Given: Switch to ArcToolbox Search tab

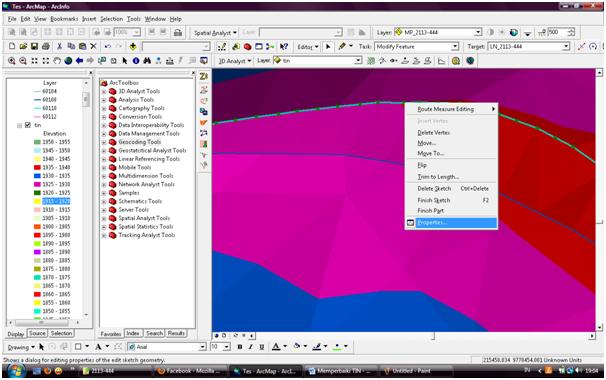Looking at the screenshot, I should 154,333.
